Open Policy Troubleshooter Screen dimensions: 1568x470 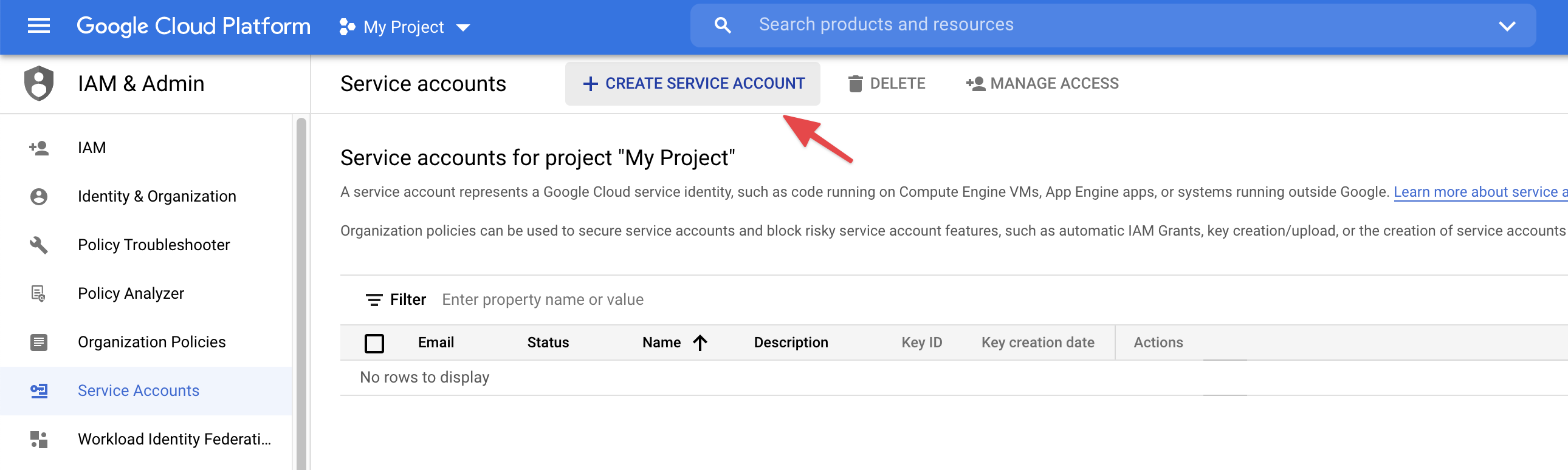click(146, 245)
